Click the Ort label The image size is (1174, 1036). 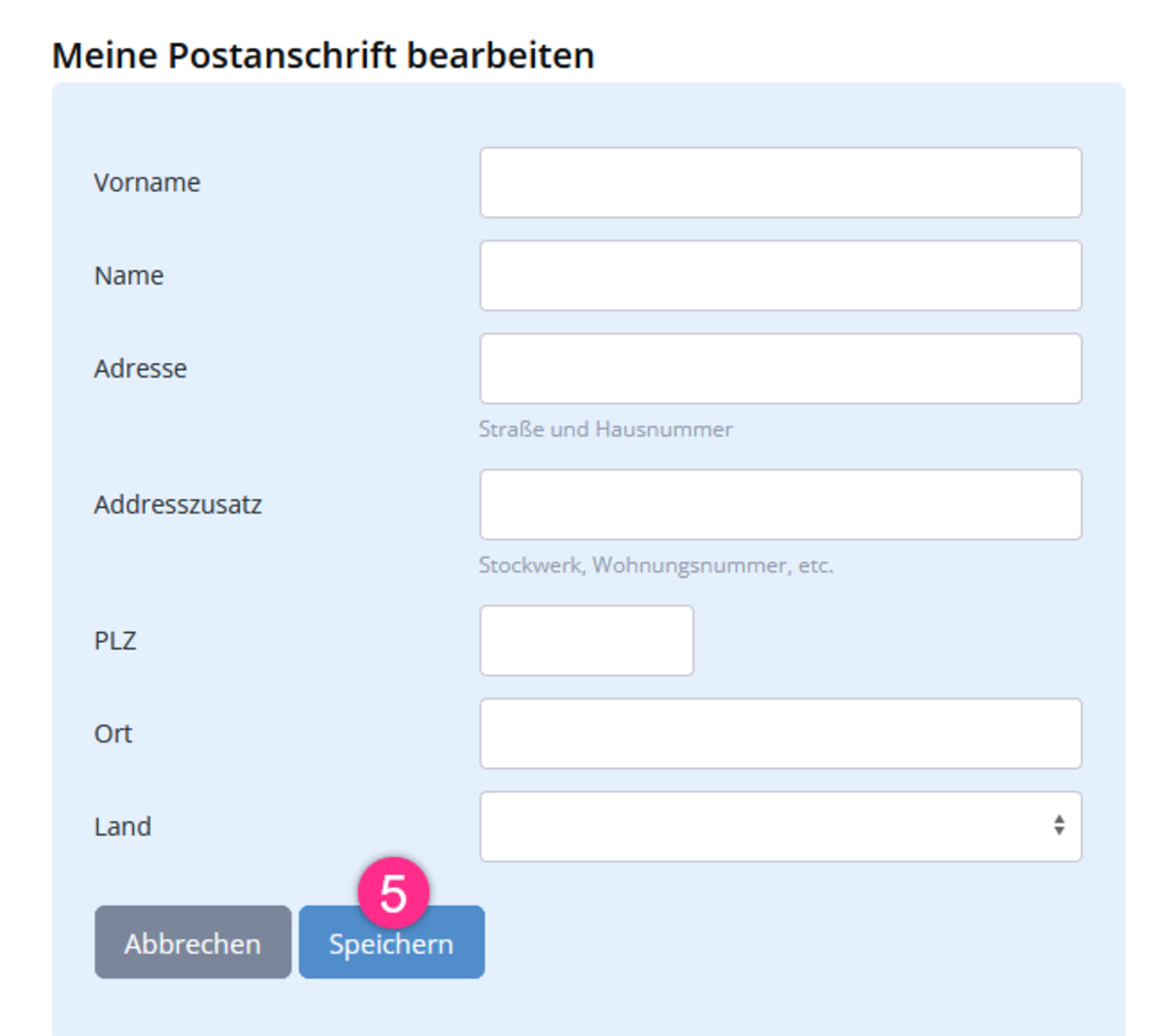(113, 734)
